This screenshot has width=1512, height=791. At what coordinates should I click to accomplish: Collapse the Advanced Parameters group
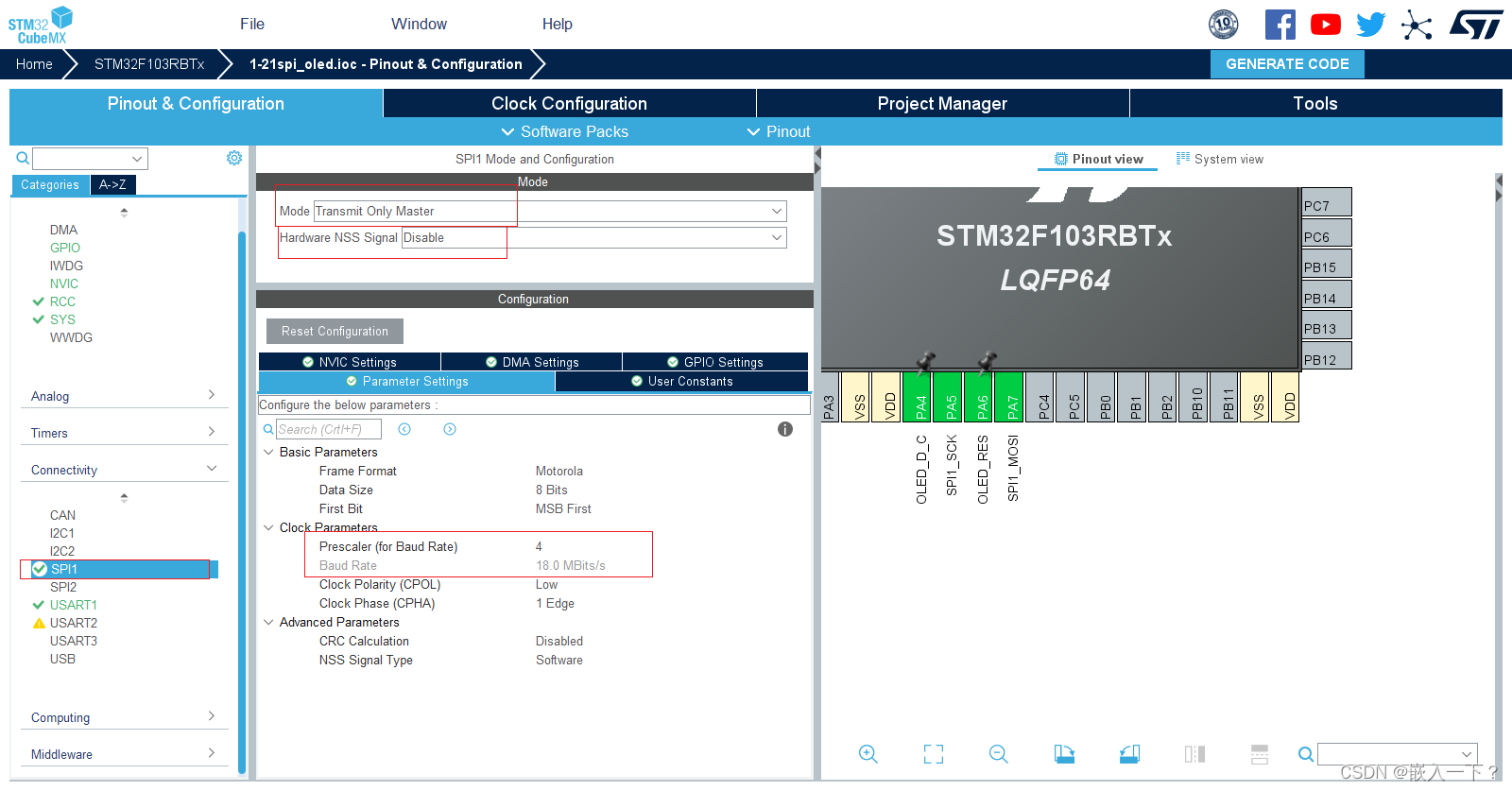coord(268,622)
